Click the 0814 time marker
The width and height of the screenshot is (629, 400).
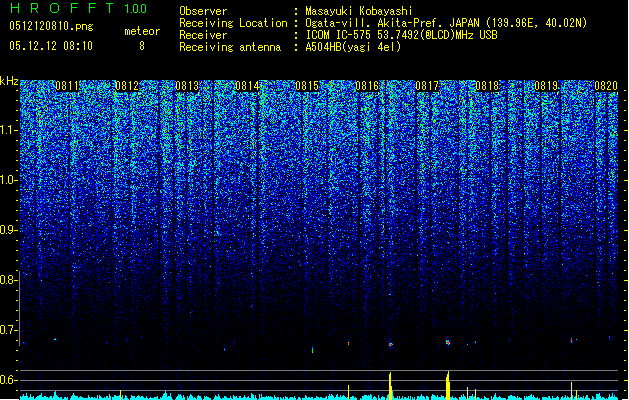(247, 86)
